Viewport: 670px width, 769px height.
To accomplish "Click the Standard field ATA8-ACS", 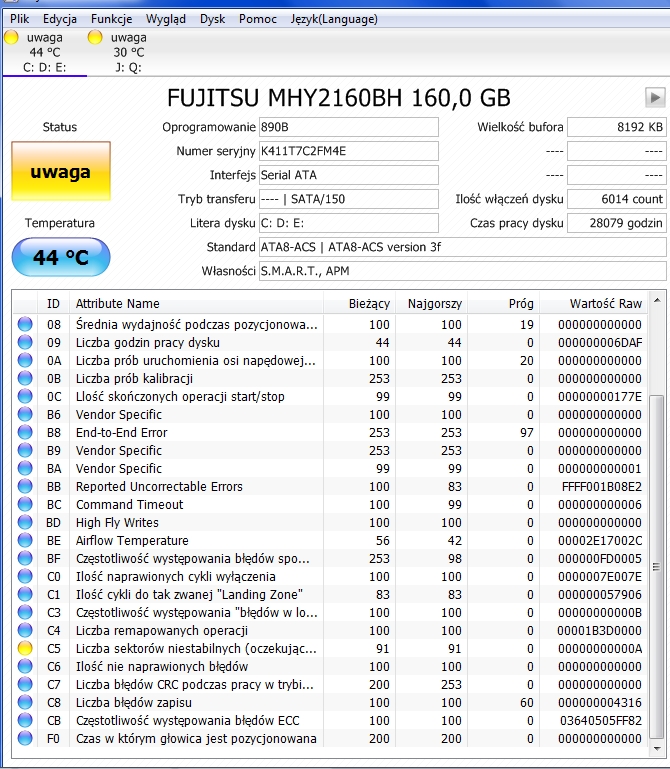I will pos(463,247).
